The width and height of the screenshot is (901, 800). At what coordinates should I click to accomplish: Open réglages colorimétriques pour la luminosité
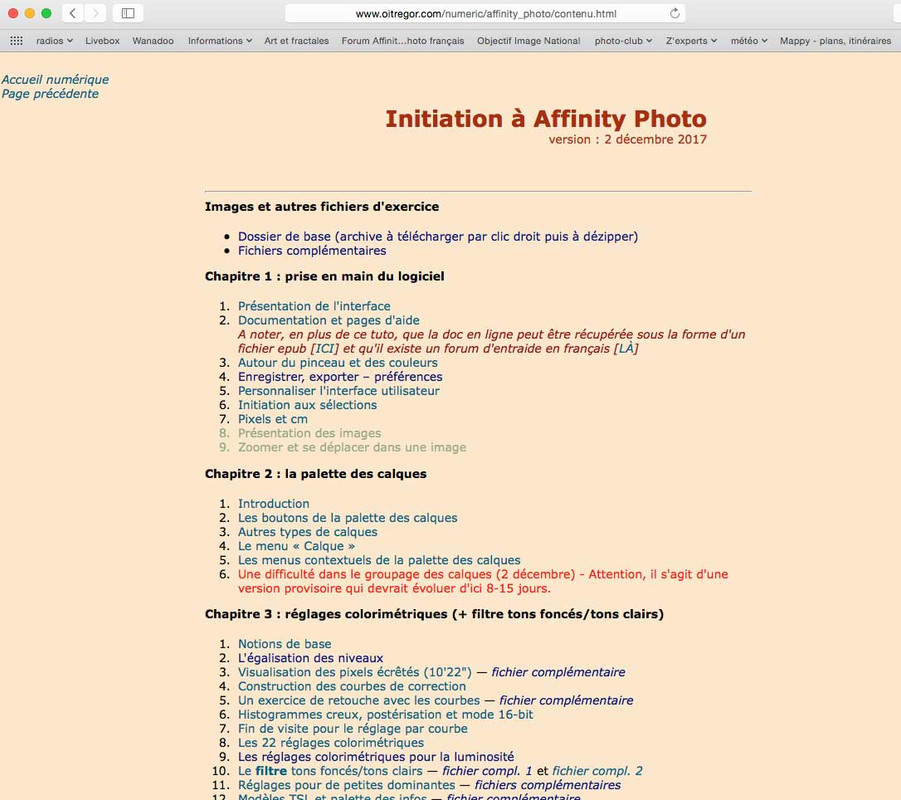376,756
